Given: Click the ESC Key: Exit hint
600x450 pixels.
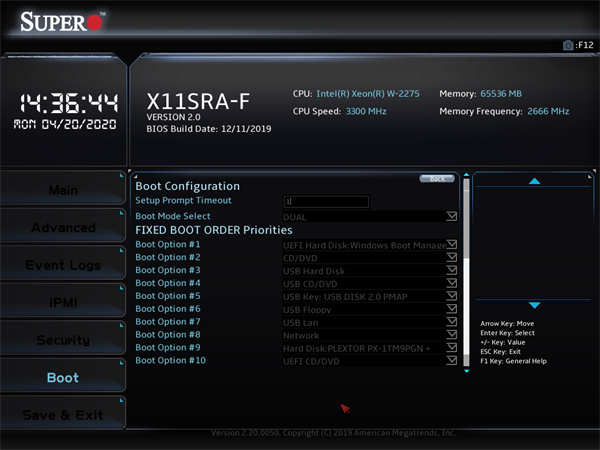Looking at the screenshot, I should click(501, 352).
